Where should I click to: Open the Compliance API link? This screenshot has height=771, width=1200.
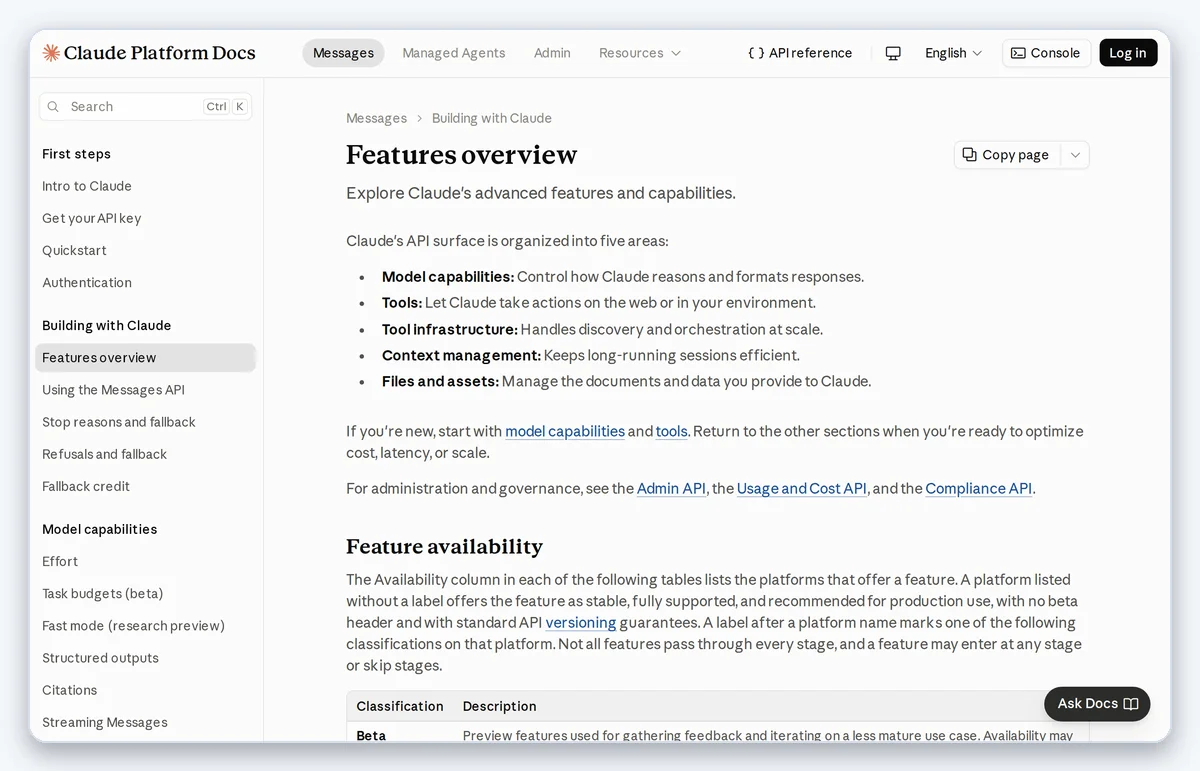pyautogui.click(x=978, y=489)
